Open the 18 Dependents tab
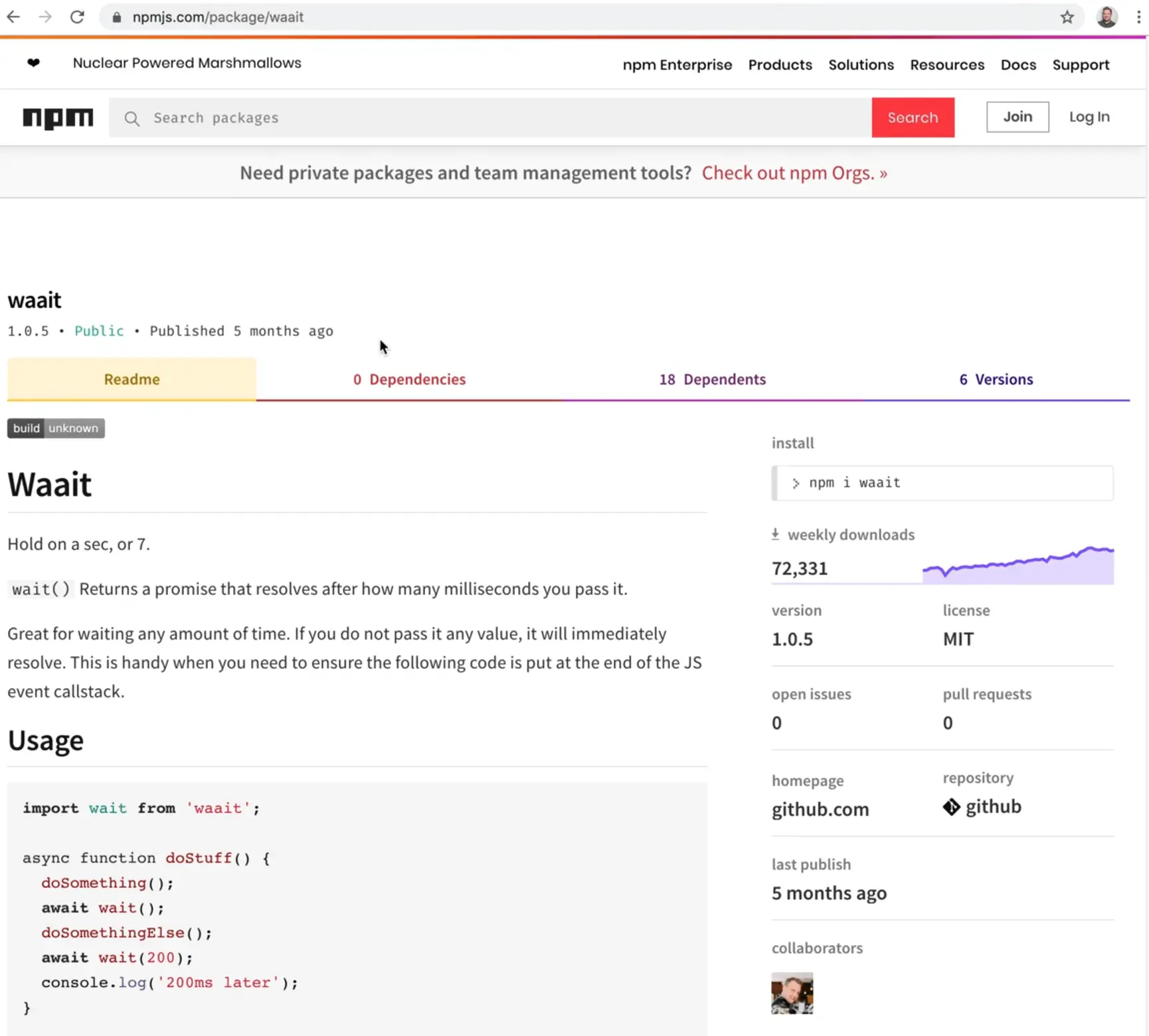 (712, 379)
